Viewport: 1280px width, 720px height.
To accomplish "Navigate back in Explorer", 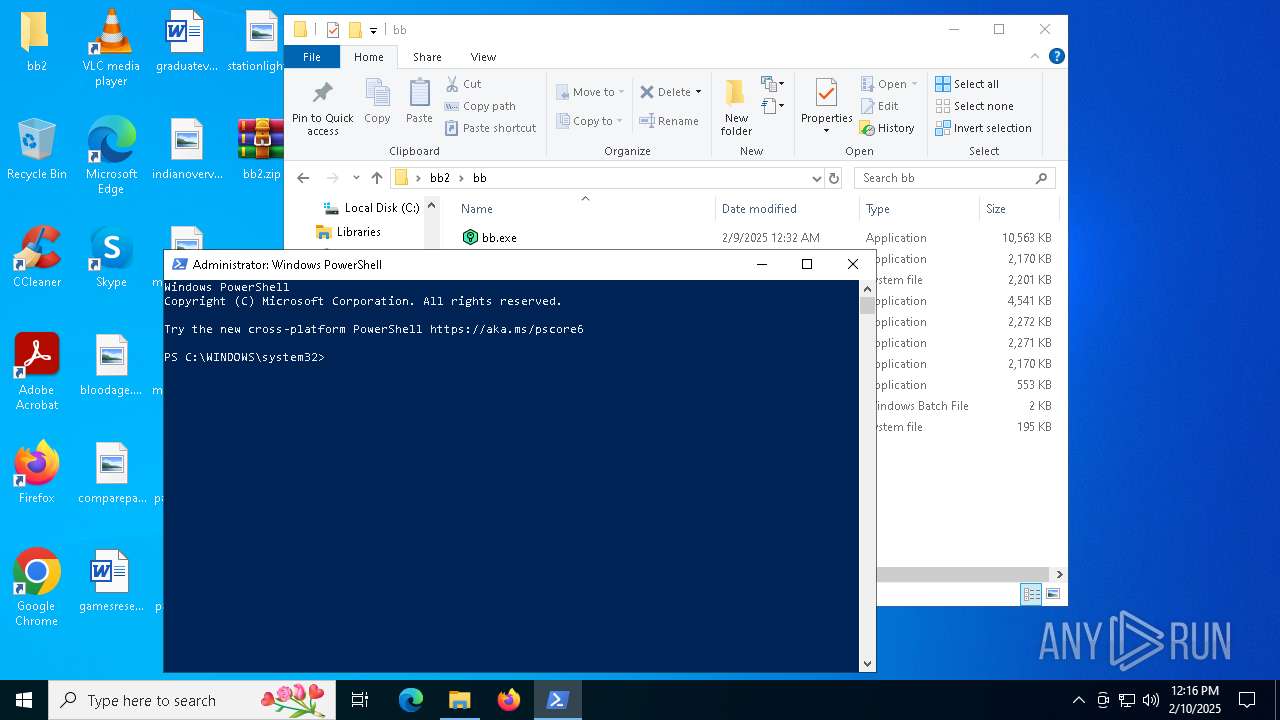I will point(303,178).
